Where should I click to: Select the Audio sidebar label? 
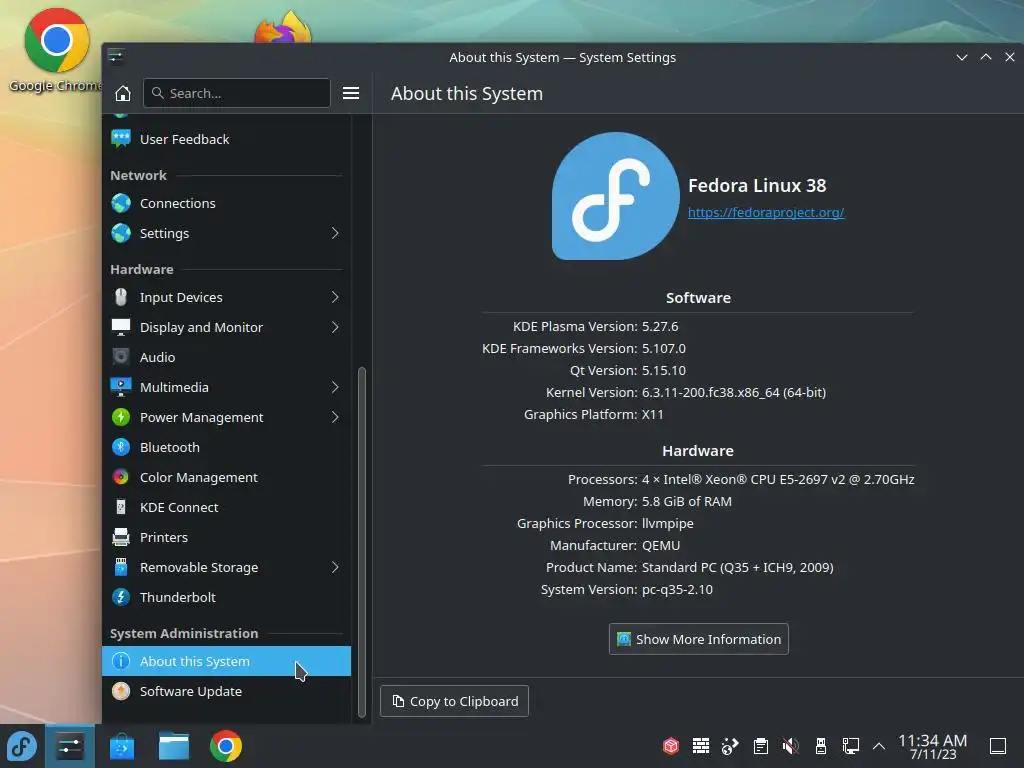pyautogui.click(x=157, y=357)
